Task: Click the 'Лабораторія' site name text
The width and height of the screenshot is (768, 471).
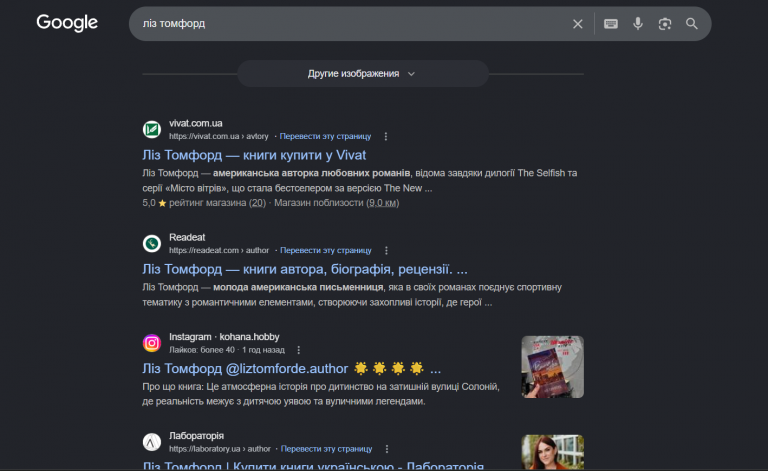Action: coord(196,436)
